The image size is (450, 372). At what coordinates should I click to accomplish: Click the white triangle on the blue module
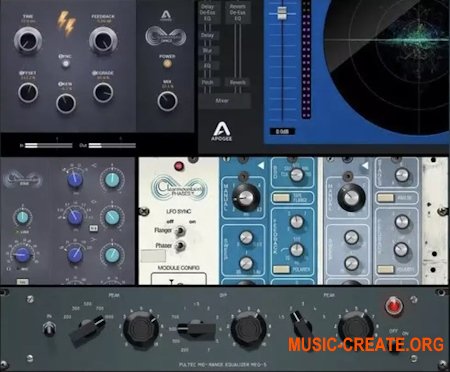point(261,165)
